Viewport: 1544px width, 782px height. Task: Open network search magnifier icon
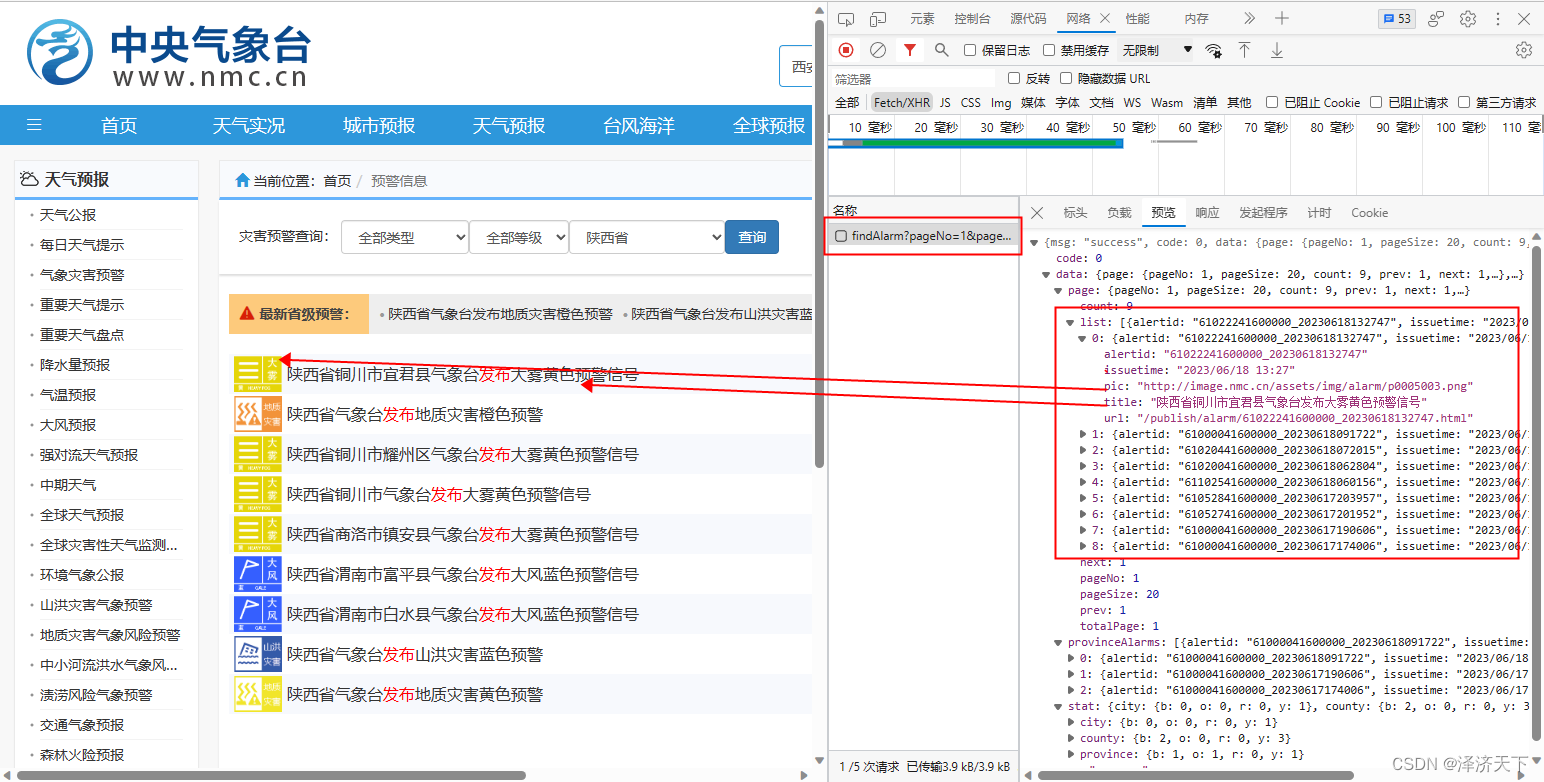942,50
